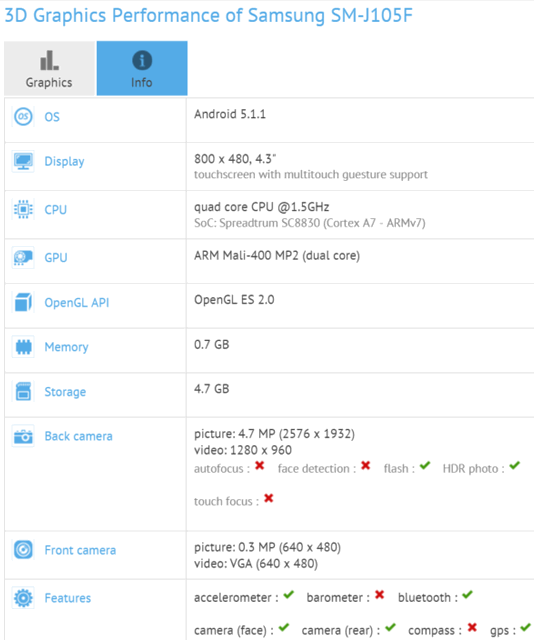Click the Features label

click(x=68, y=598)
